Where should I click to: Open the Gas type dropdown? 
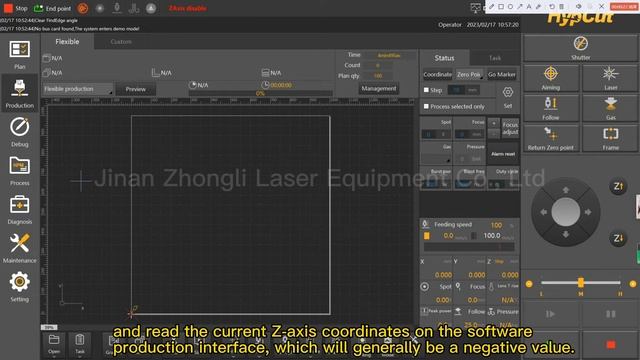(x=436, y=159)
